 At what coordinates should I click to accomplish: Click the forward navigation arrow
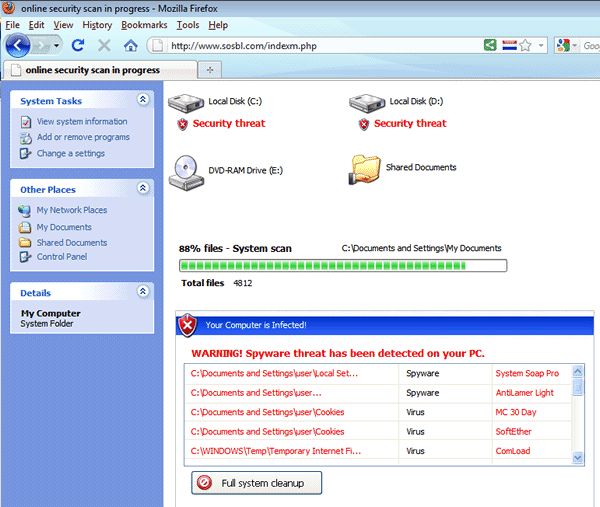41,46
